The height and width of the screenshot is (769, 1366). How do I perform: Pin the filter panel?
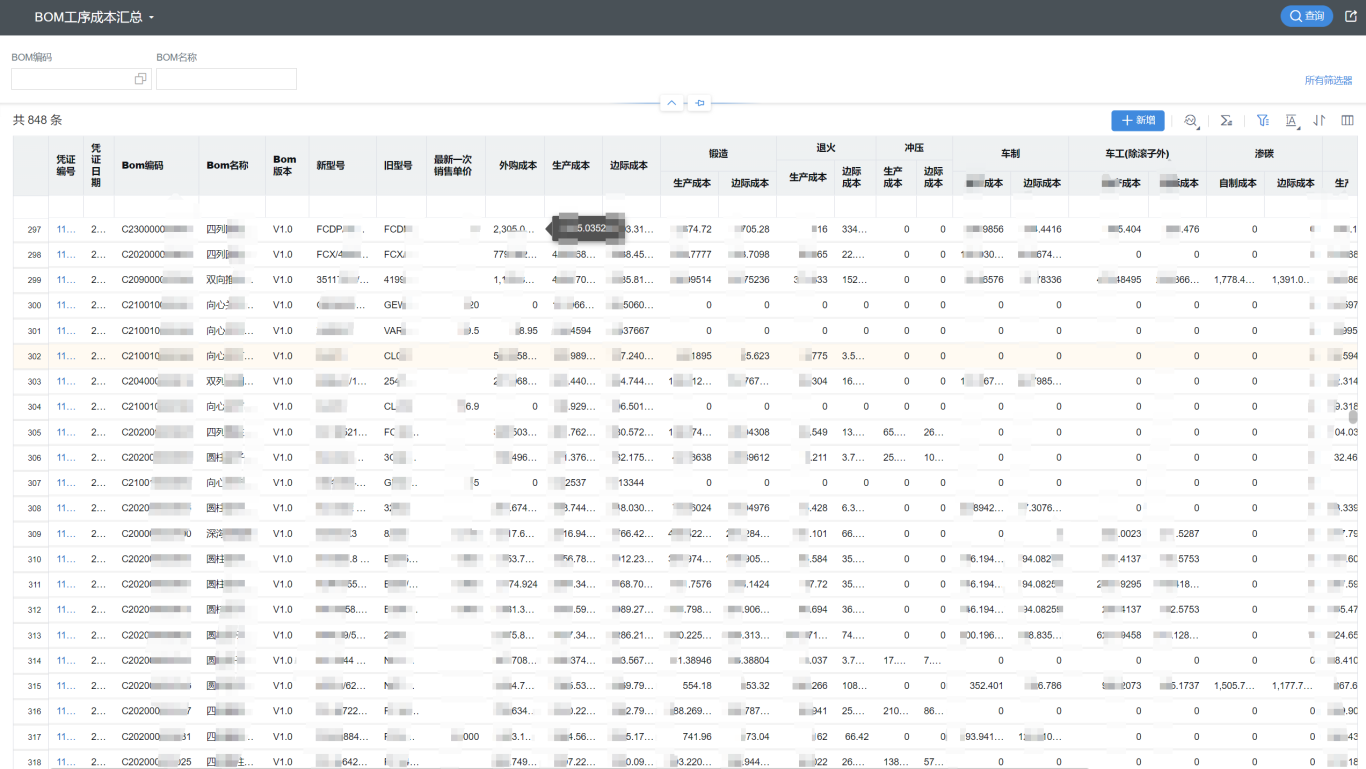(700, 103)
